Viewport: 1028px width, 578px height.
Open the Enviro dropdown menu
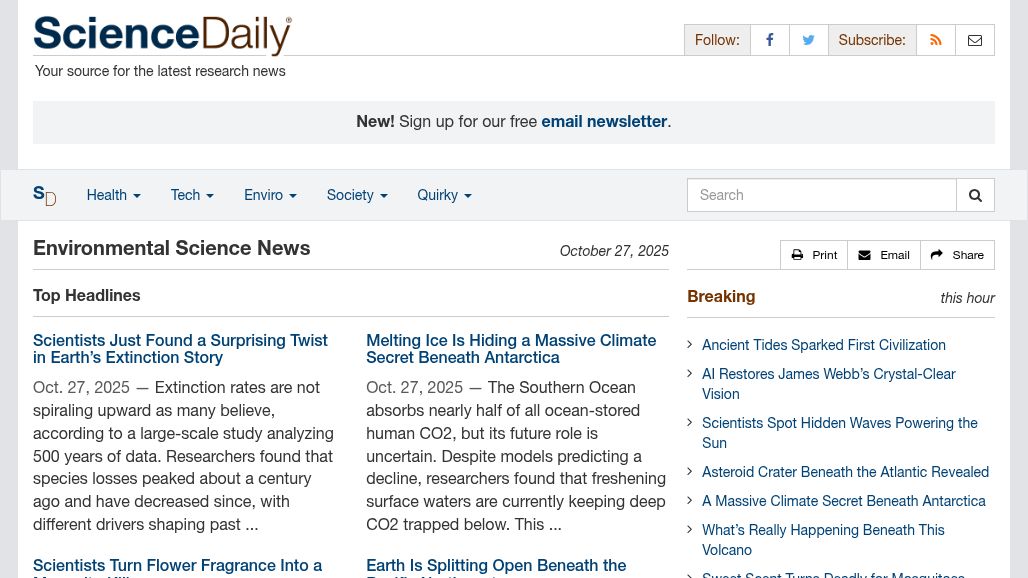tap(270, 195)
